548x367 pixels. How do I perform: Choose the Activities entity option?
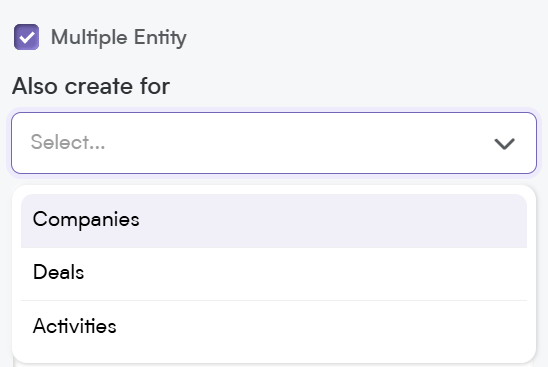click(x=274, y=327)
